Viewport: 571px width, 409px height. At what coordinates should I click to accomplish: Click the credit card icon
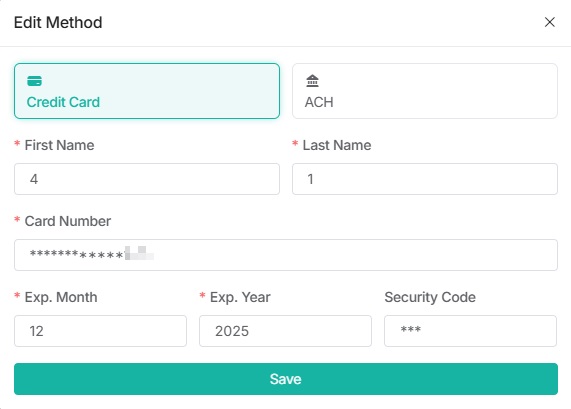pyautogui.click(x=35, y=81)
